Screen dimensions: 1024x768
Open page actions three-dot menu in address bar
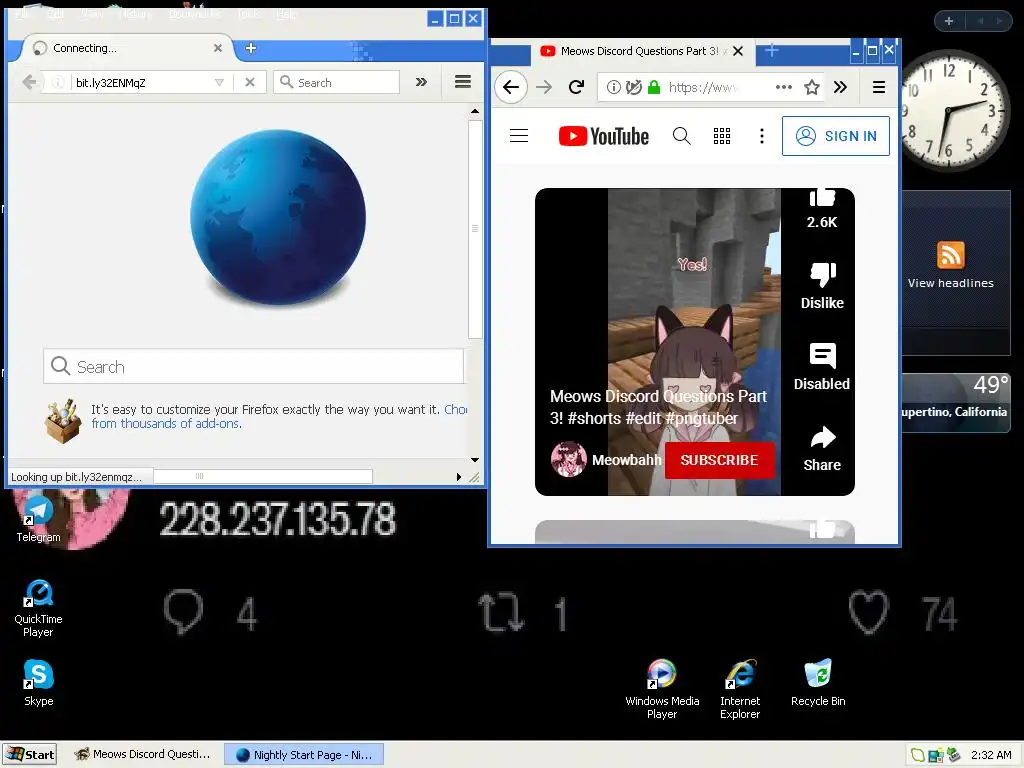click(784, 87)
